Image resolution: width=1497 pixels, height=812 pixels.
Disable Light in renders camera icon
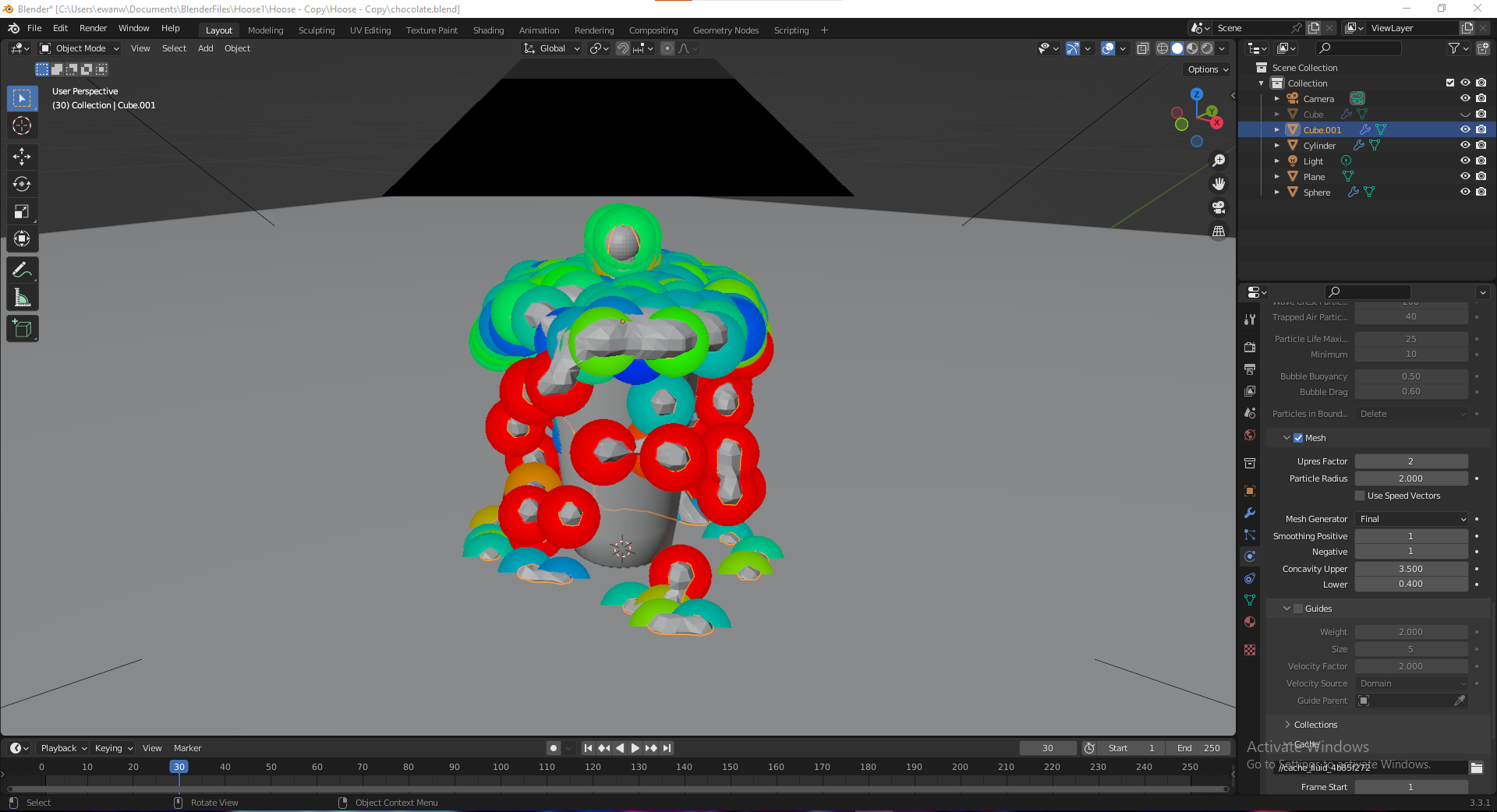1481,161
